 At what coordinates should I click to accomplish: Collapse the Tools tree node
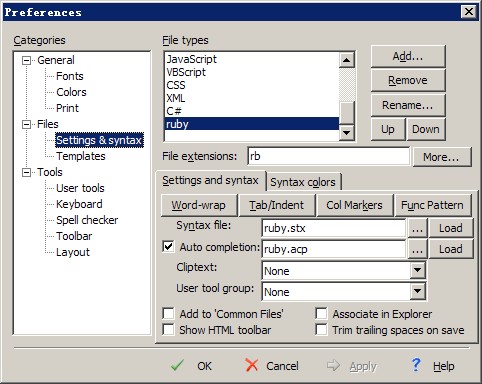point(26,172)
